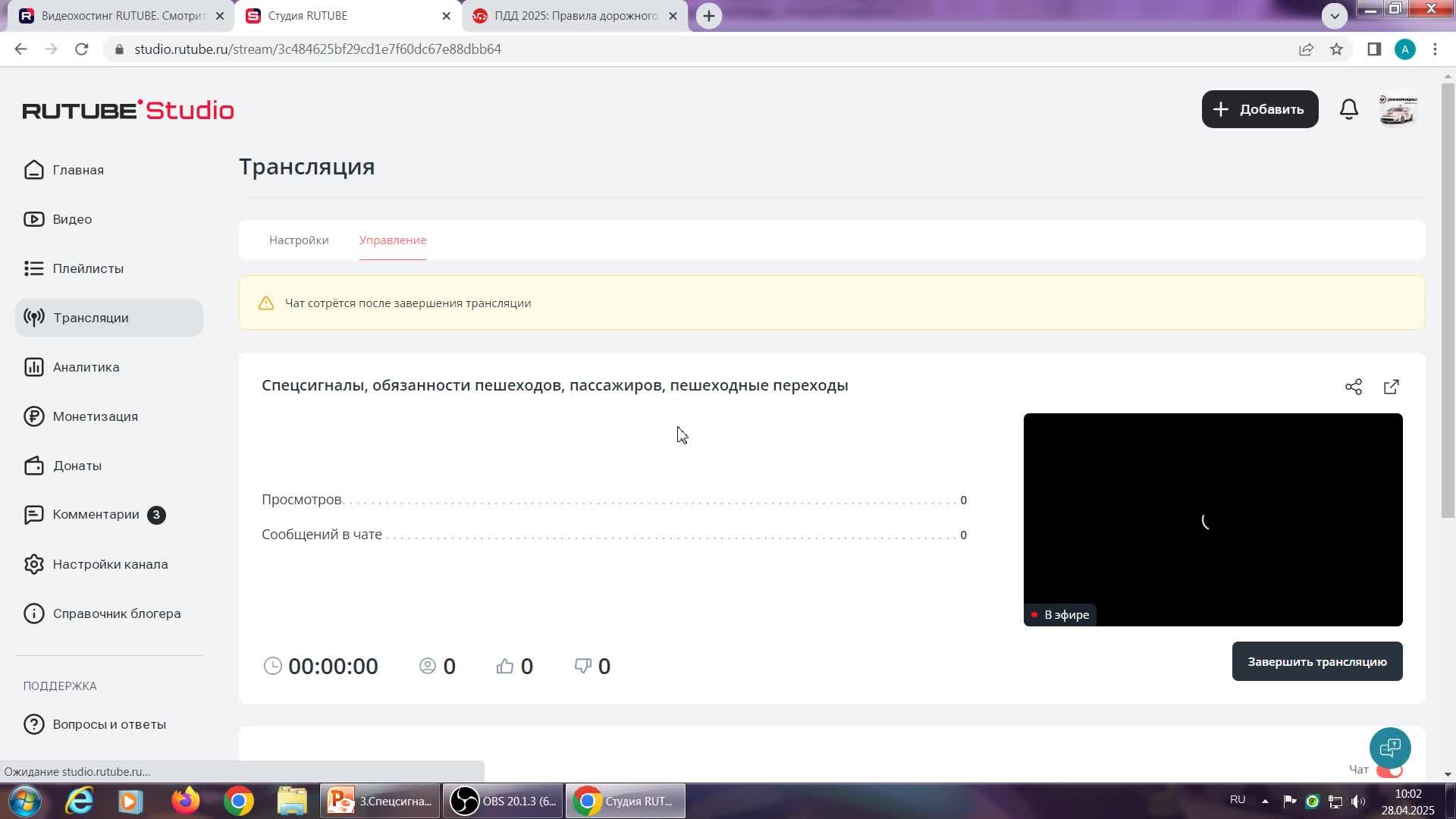Open Настройки канала gear item
1456x819 pixels.
pos(110,564)
